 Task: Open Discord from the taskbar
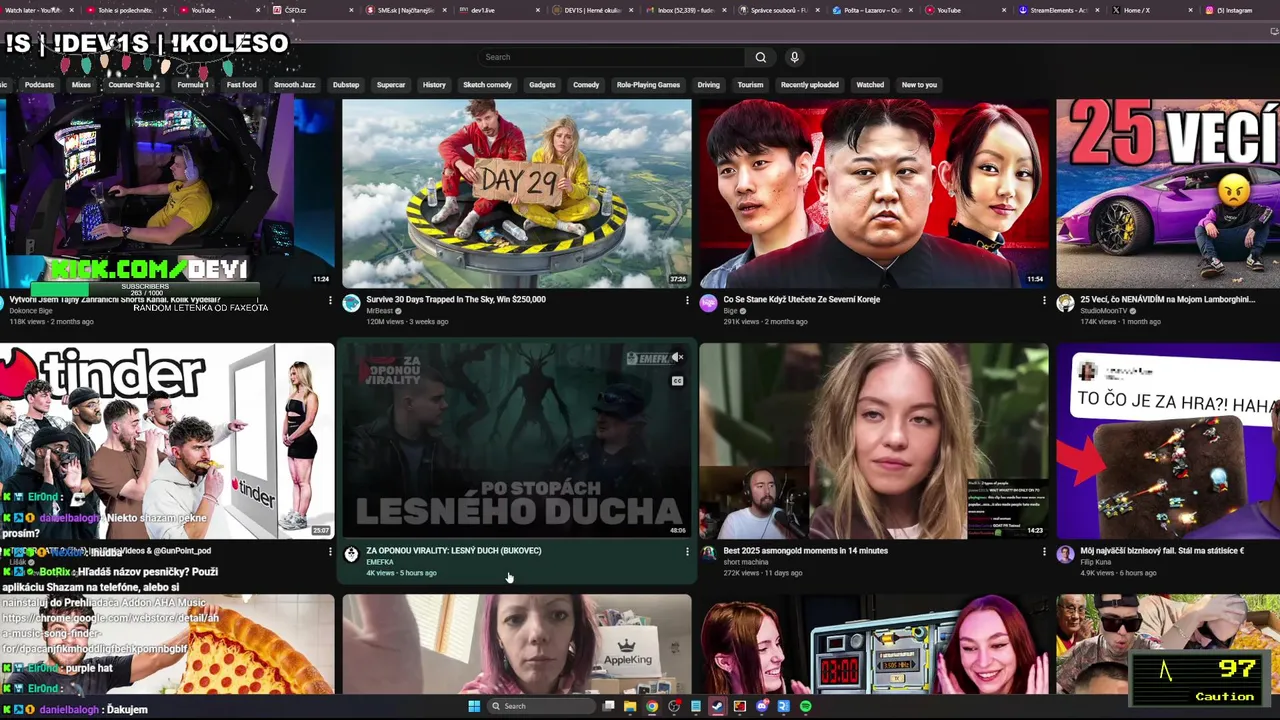[x=762, y=706]
